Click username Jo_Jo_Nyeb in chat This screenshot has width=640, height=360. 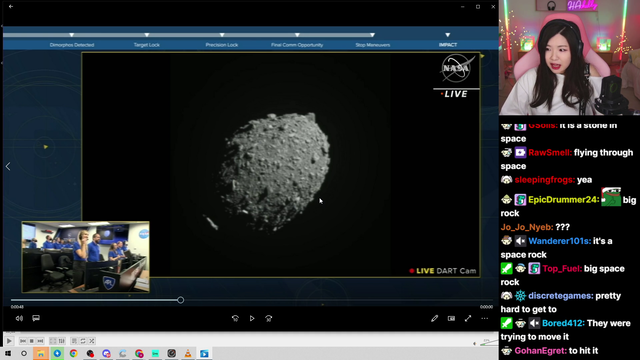(x=527, y=227)
